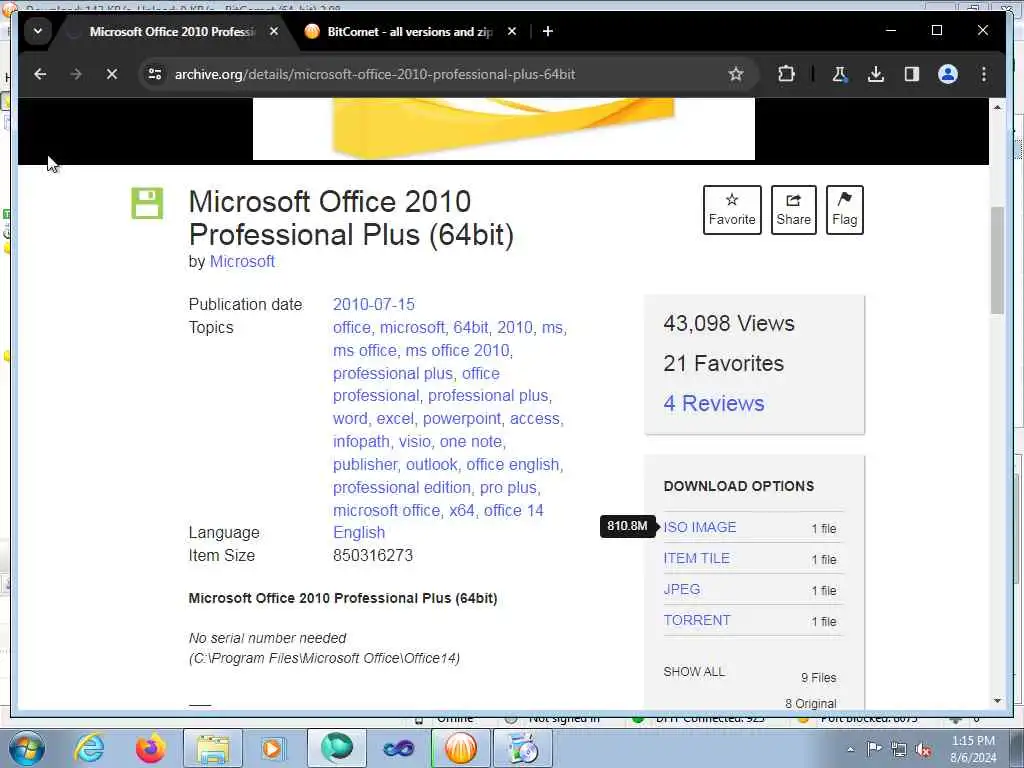Launch Internet Explorer from taskbar

tap(89, 748)
